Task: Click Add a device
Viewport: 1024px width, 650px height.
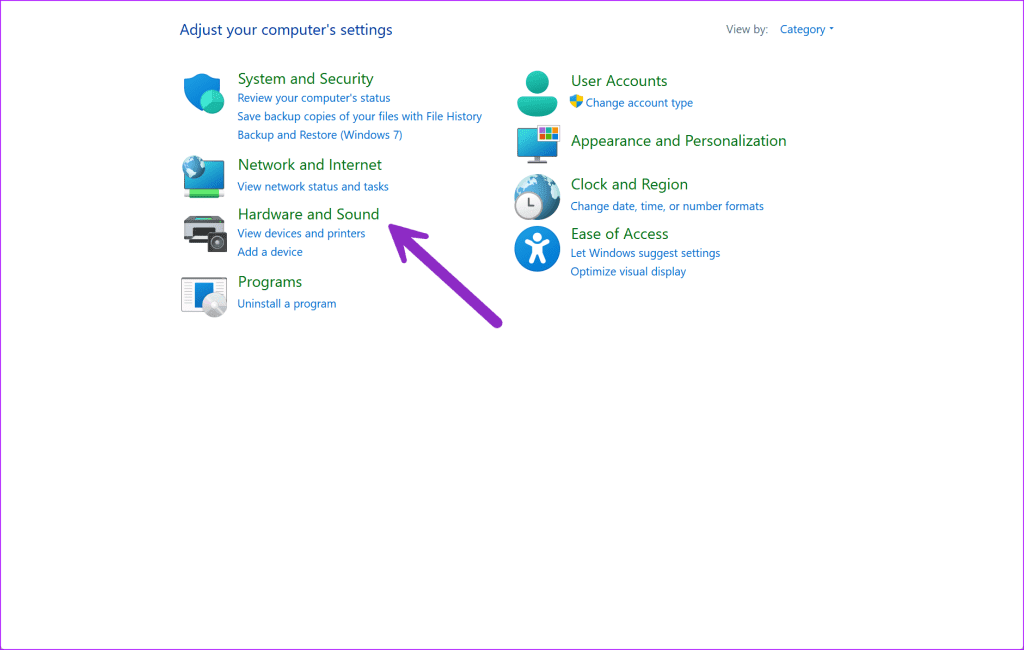Action: point(270,251)
